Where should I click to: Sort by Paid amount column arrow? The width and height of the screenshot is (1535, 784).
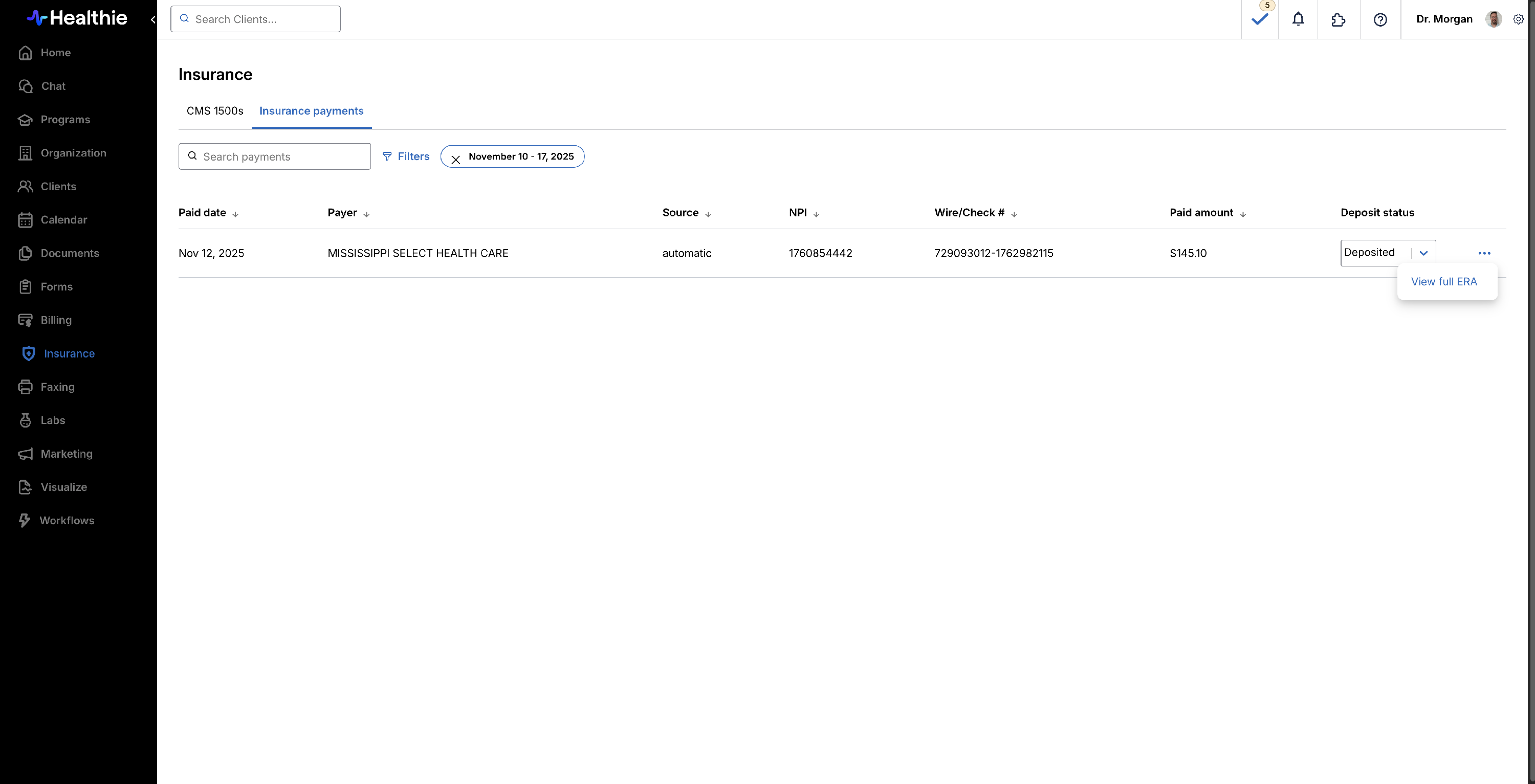[1243, 214]
